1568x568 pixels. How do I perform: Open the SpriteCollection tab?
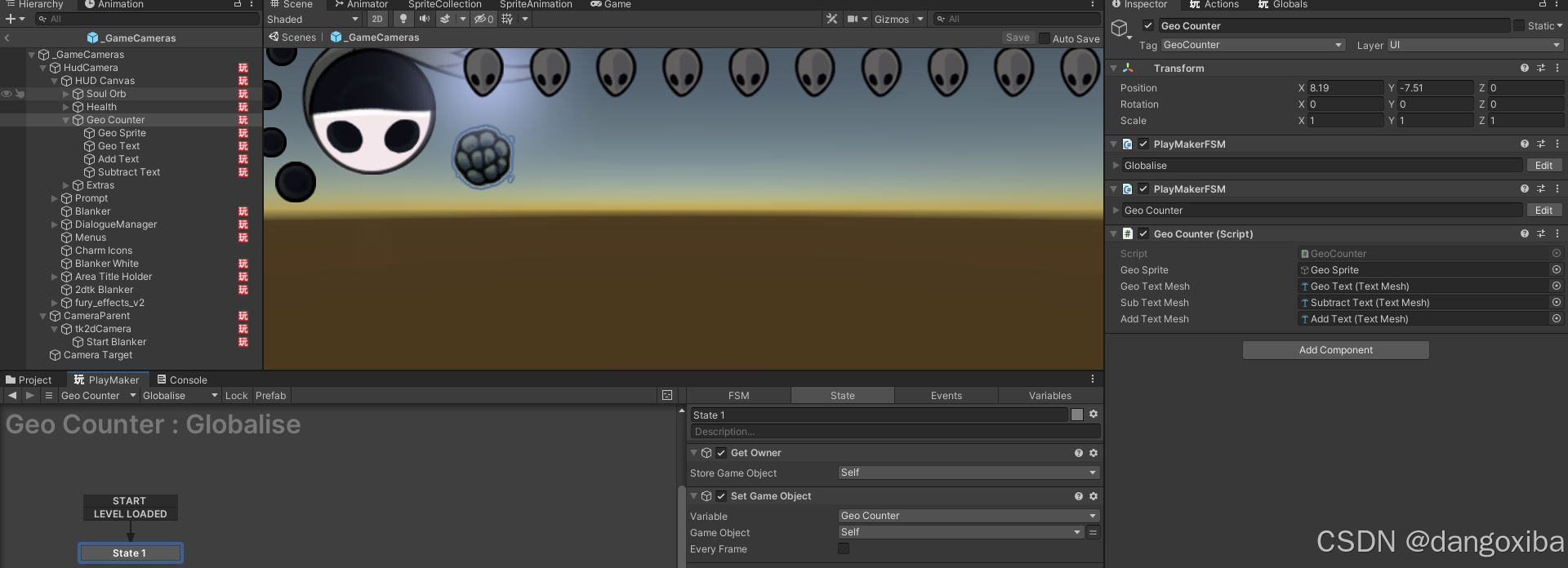tap(445, 4)
